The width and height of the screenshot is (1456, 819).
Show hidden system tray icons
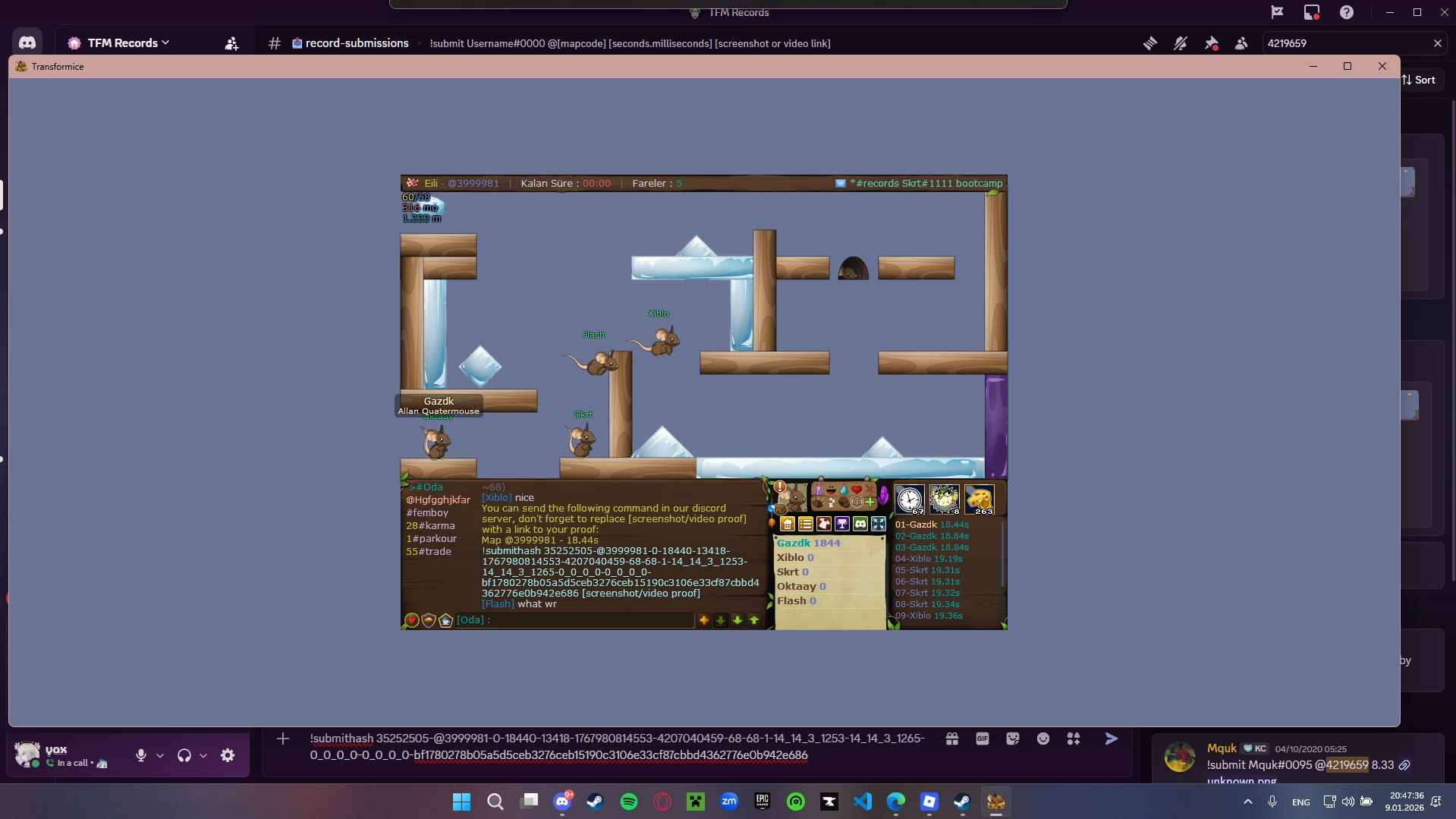click(x=1248, y=802)
